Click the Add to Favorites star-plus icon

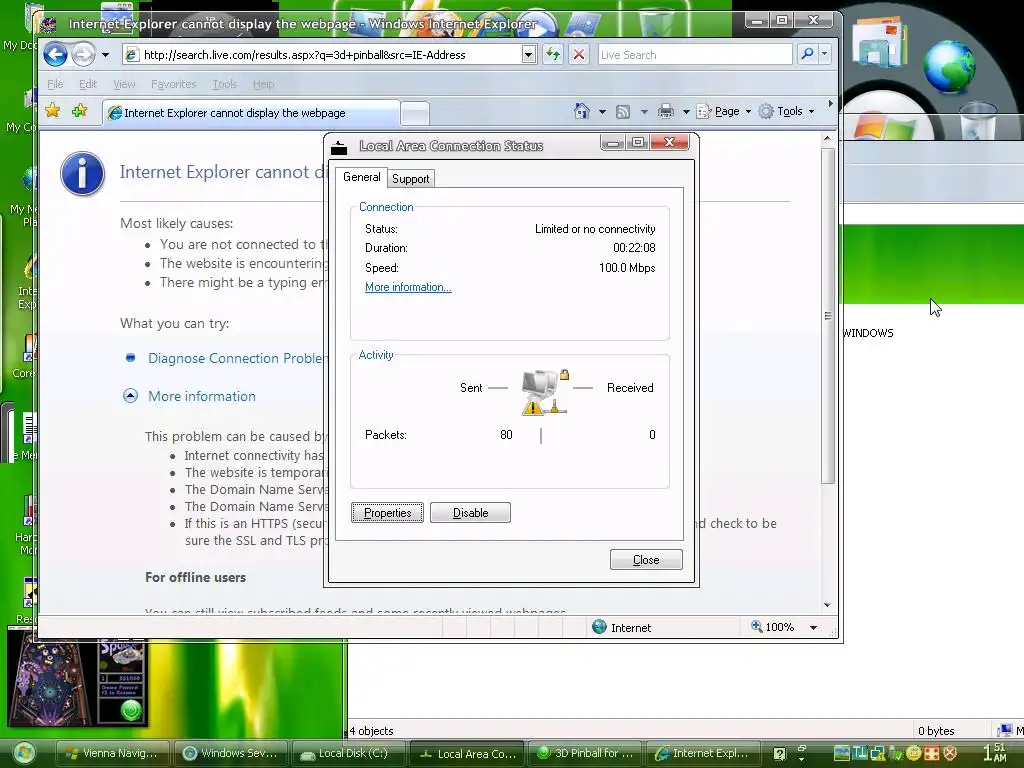[x=80, y=111]
